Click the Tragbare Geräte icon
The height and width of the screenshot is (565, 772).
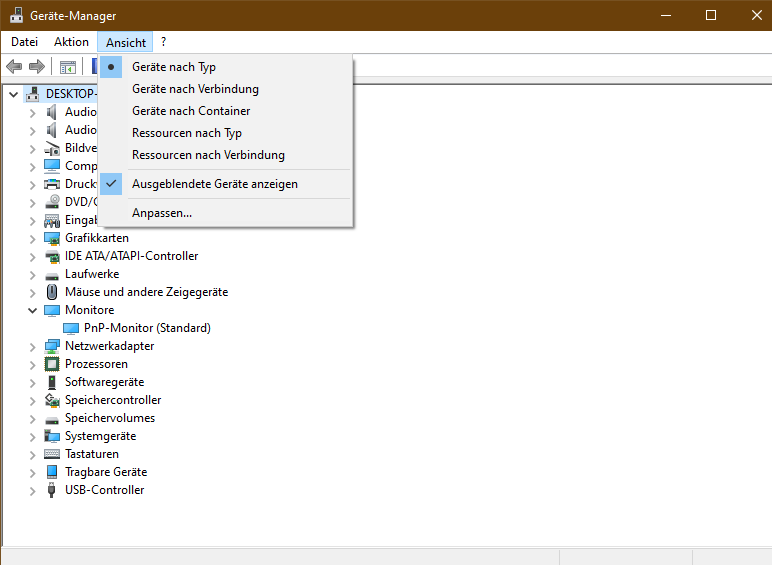(x=52, y=472)
